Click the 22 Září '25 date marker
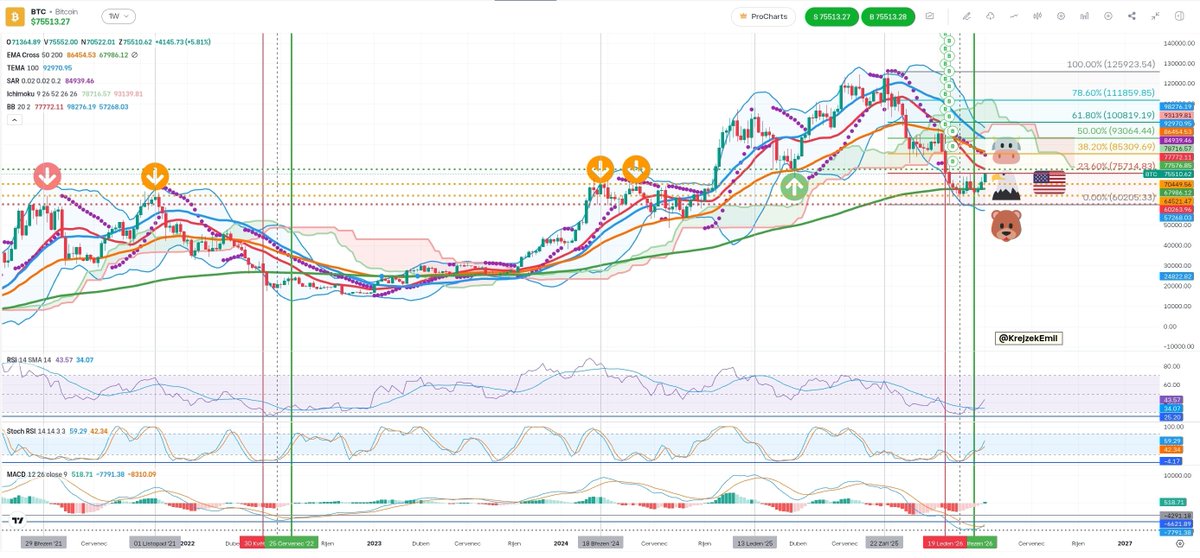The width and height of the screenshot is (1200, 558). pos(884,542)
